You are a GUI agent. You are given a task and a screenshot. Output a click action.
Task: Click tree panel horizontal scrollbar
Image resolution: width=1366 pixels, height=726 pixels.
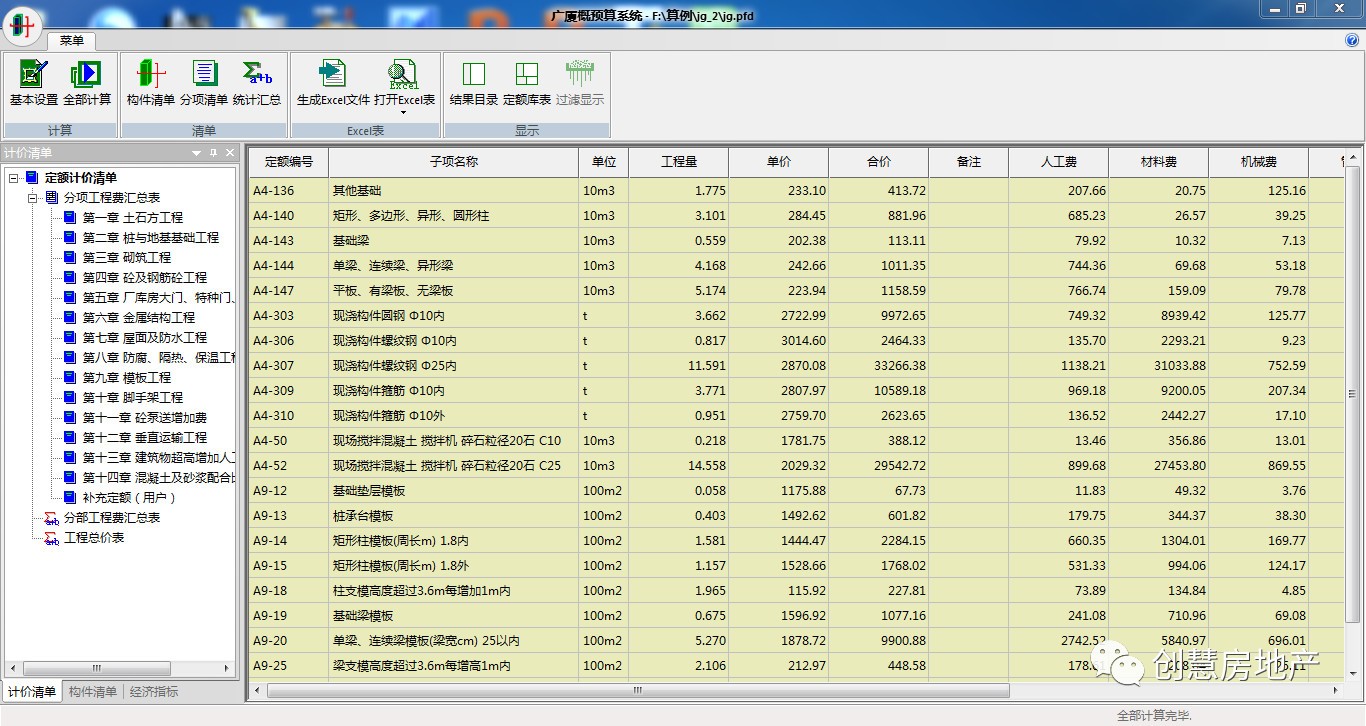tap(96, 668)
